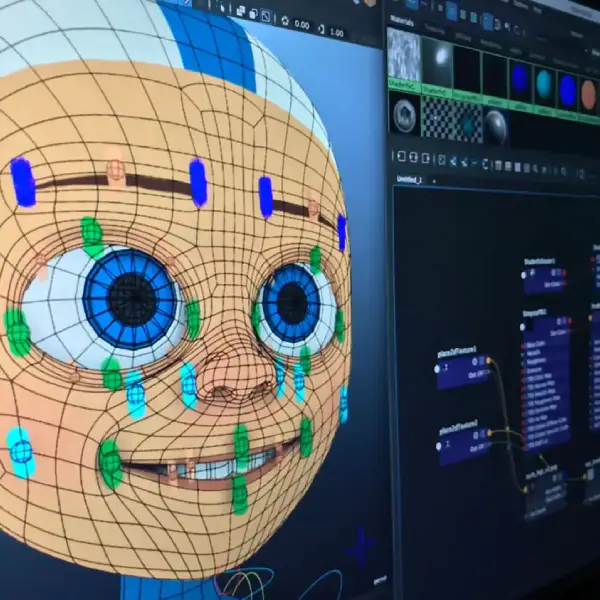
Task: Select the cyan cheek control beside the nose
Action: [189, 384]
